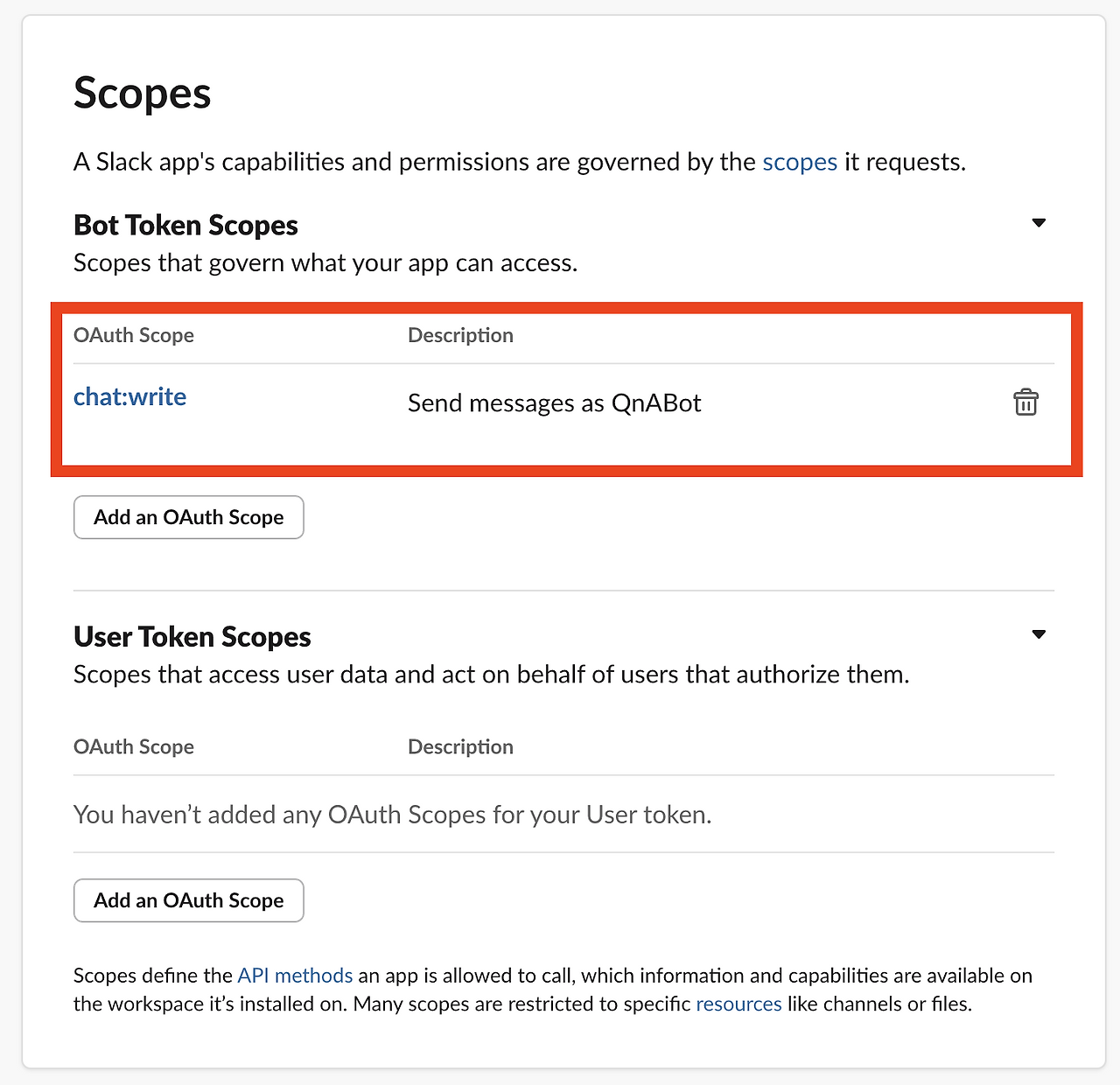Collapse the Bot Token Scopes section
This screenshot has height=1085, width=1120.
[x=1039, y=223]
